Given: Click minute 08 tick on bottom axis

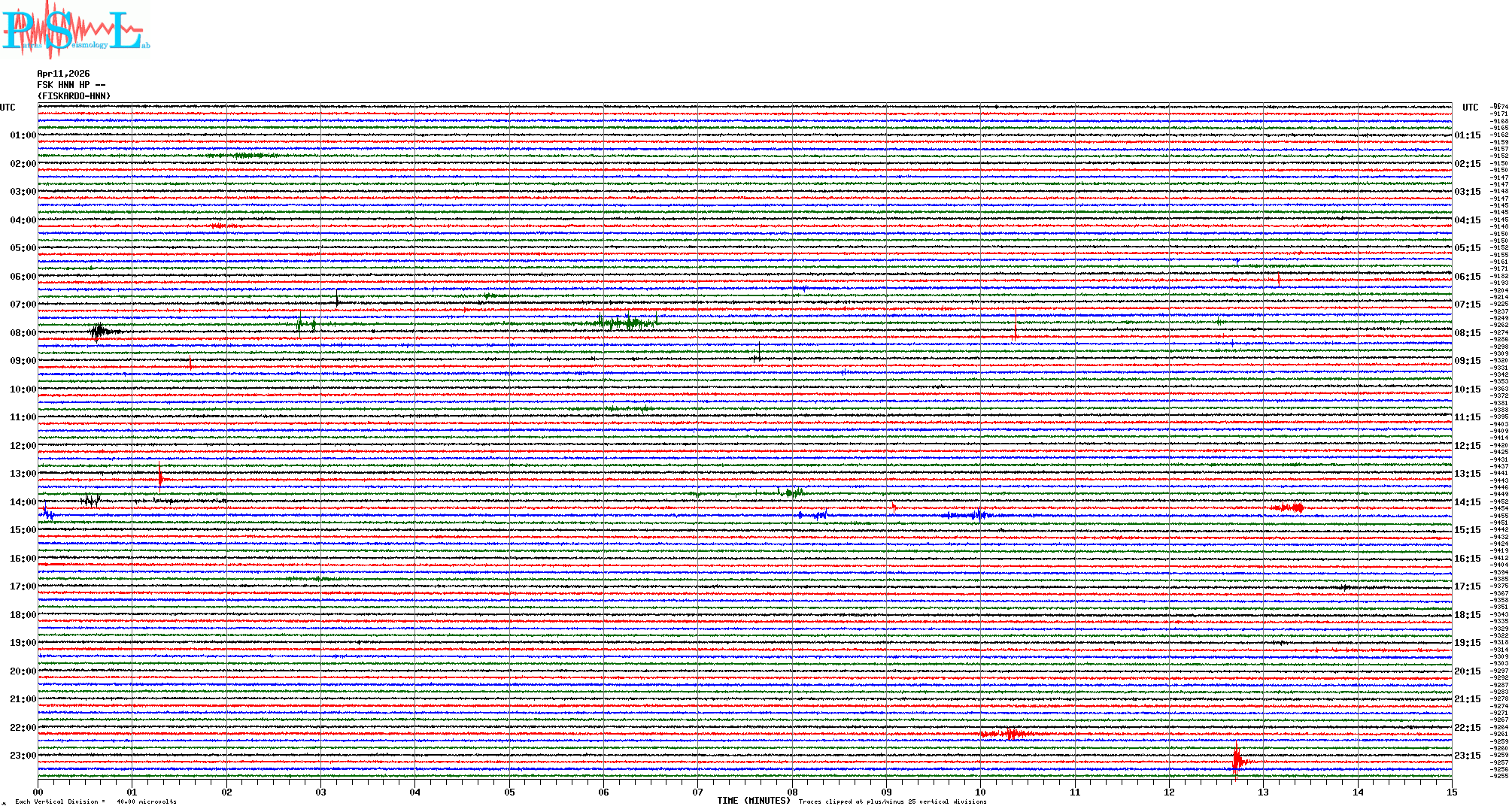Looking at the screenshot, I should tap(792, 792).
